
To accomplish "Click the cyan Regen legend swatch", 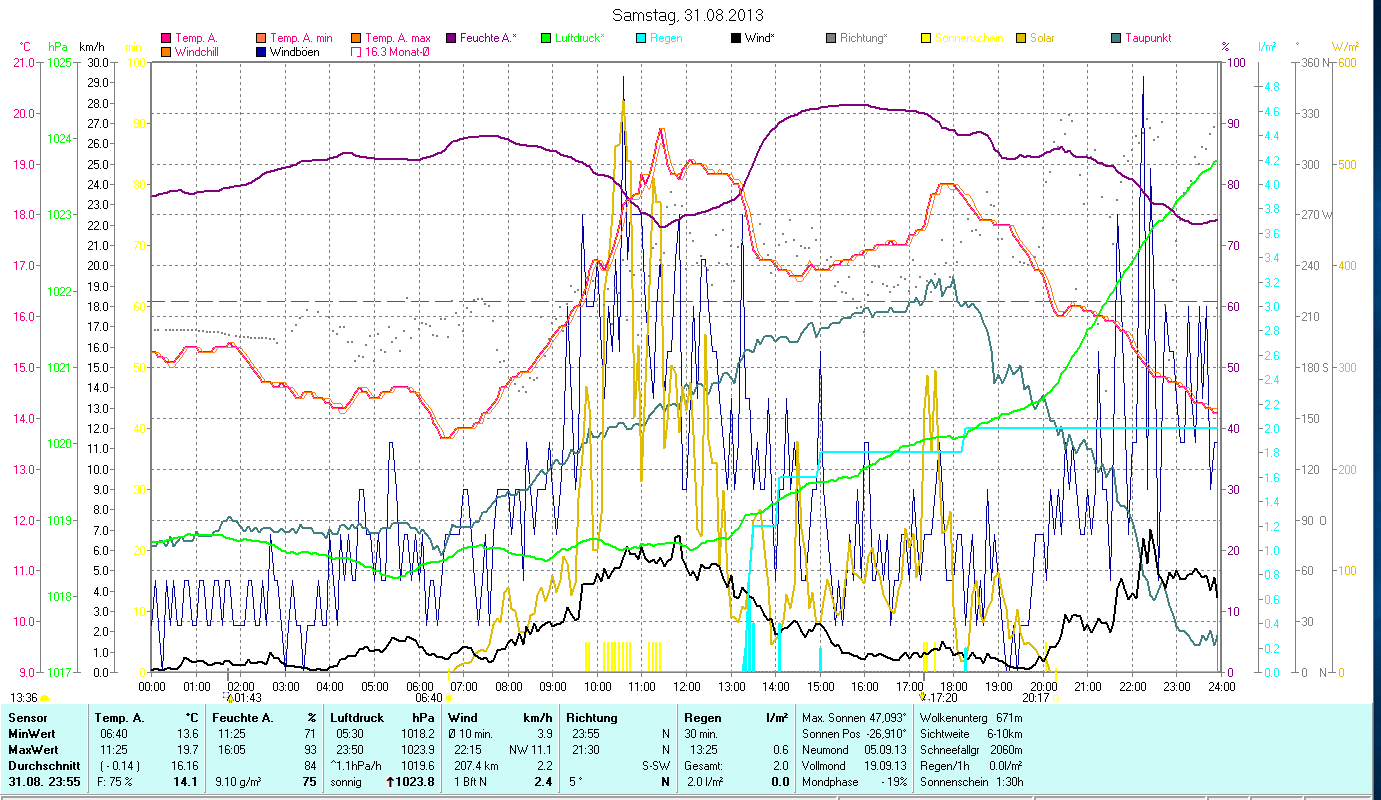I will (x=640, y=39).
